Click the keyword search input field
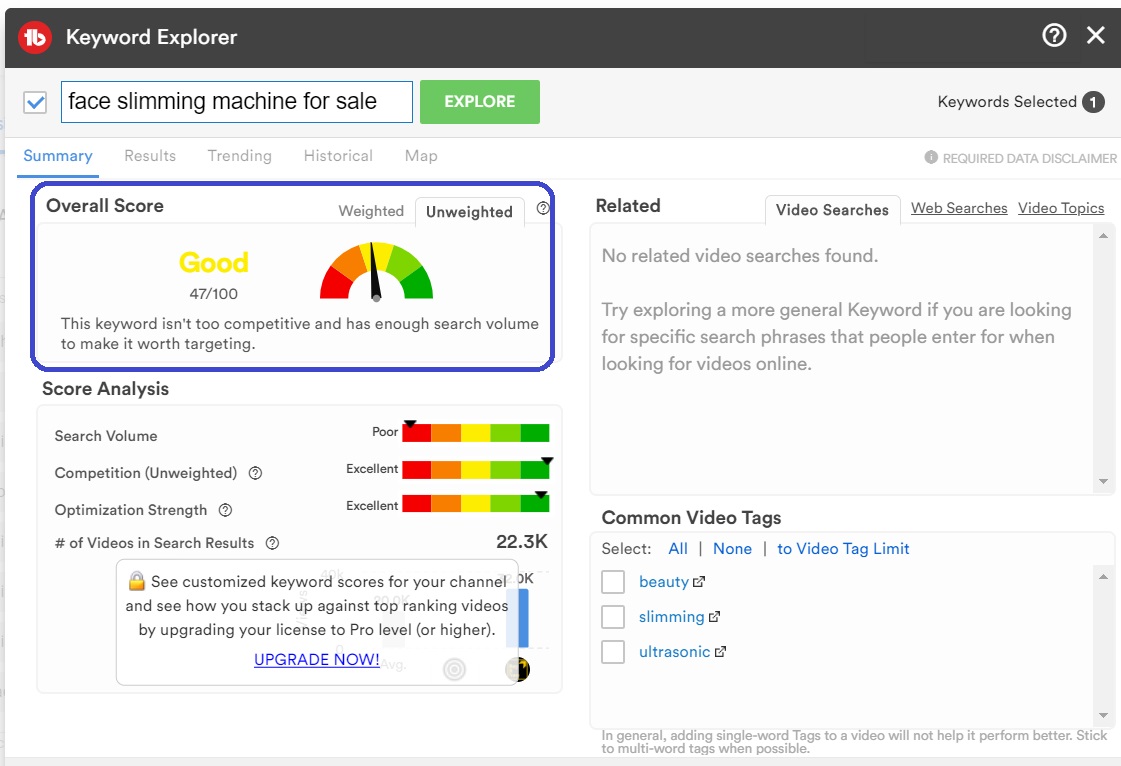This screenshot has width=1121, height=766. pos(237,102)
